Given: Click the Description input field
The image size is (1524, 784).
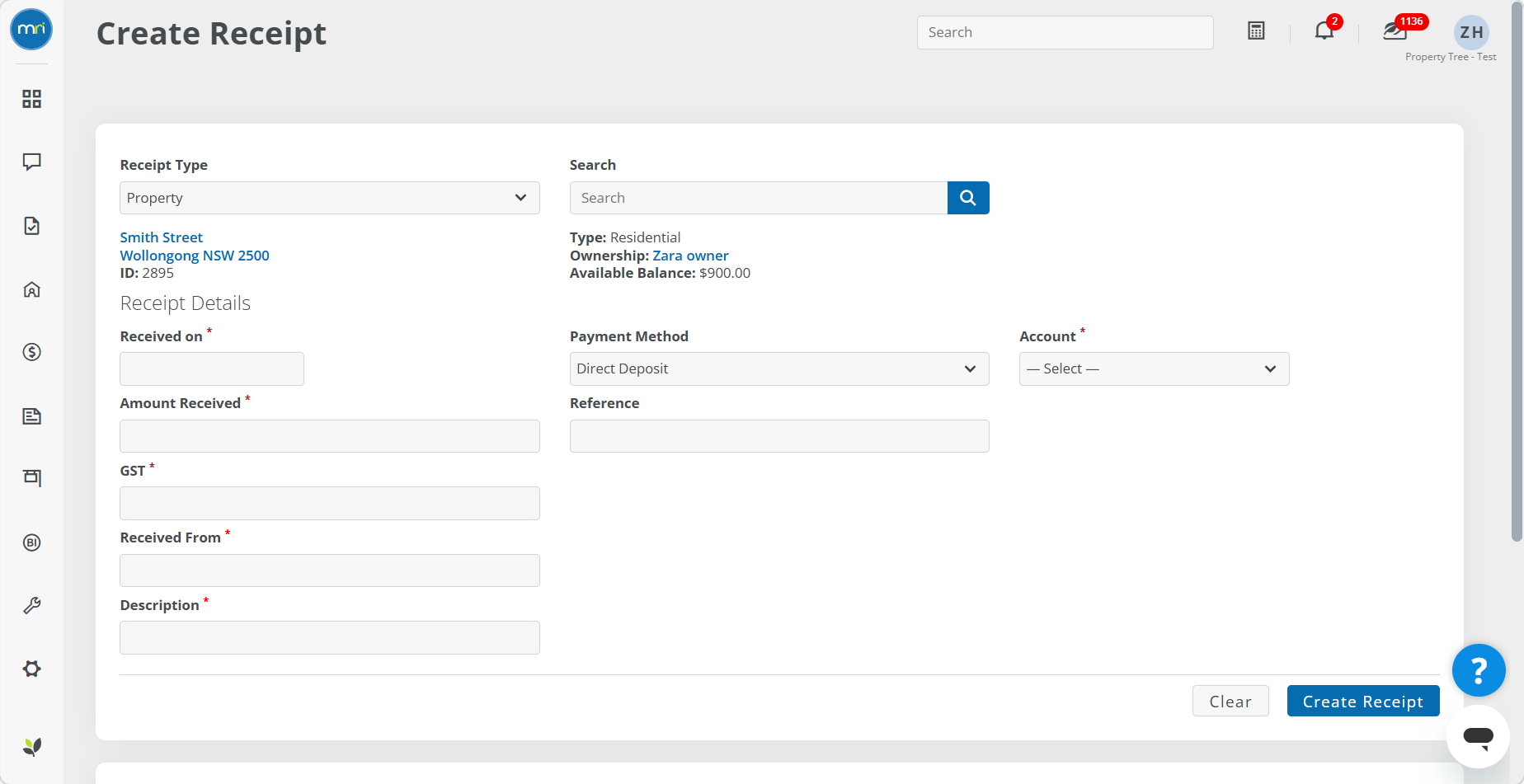Looking at the screenshot, I should tap(330, 637).
